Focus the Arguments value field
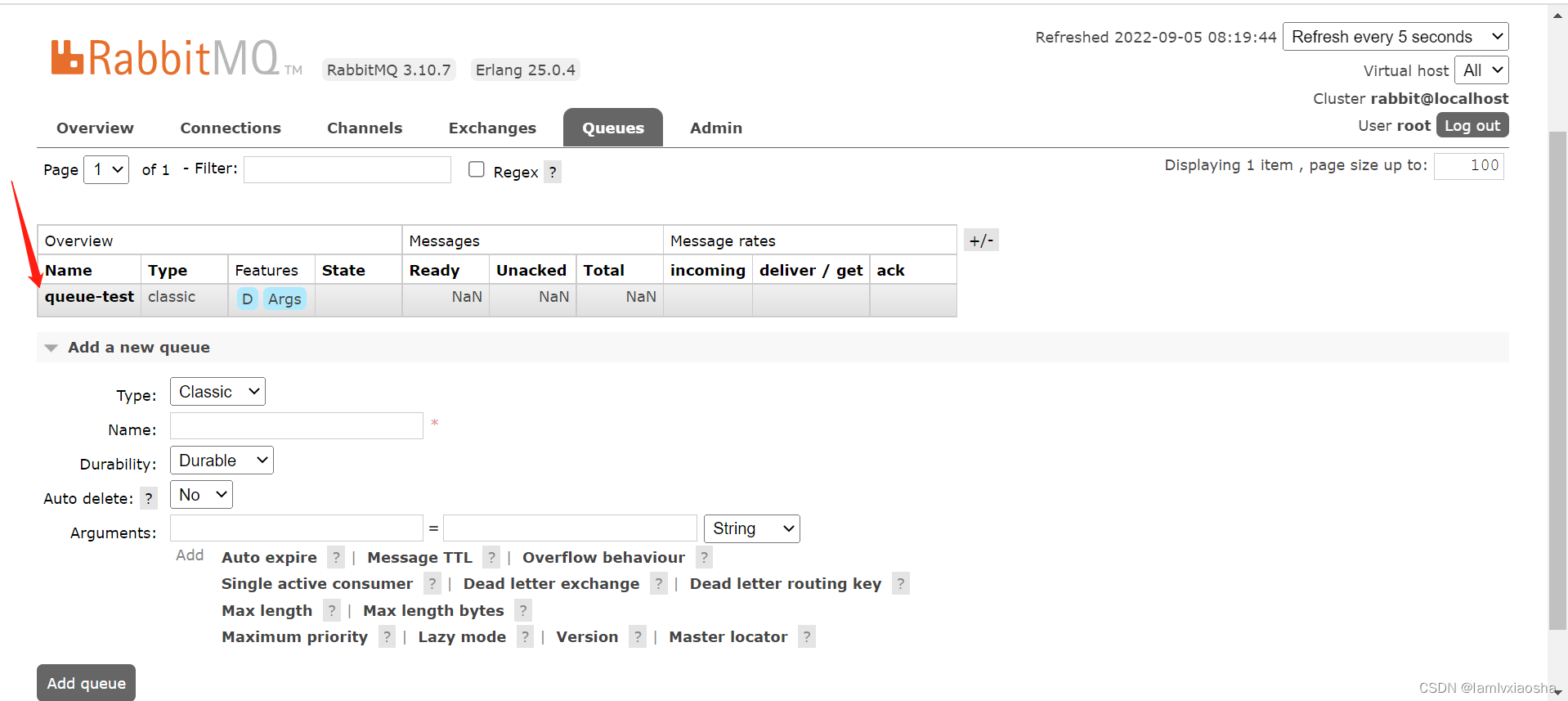 pyautogui.click(x=570, y=528)
